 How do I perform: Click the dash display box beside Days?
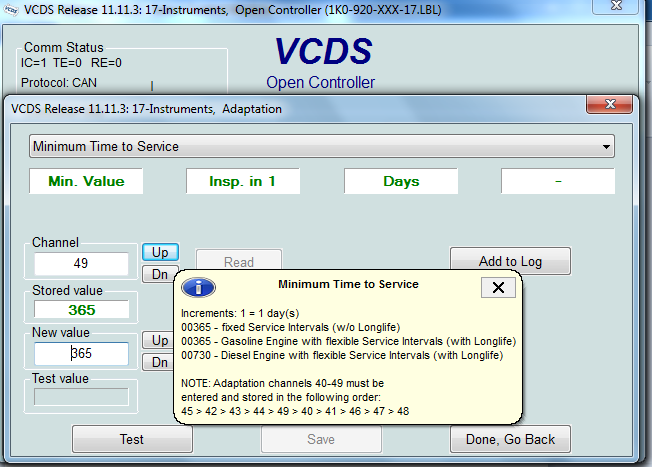(558, 181)
